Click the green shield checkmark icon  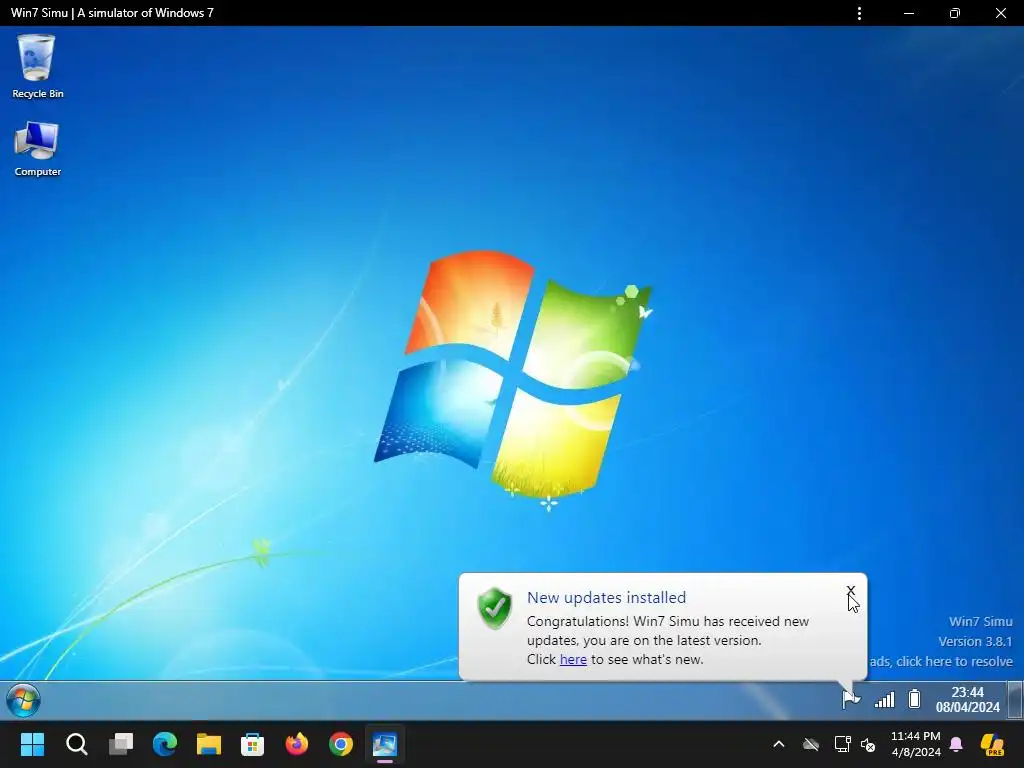click(494, 608)
